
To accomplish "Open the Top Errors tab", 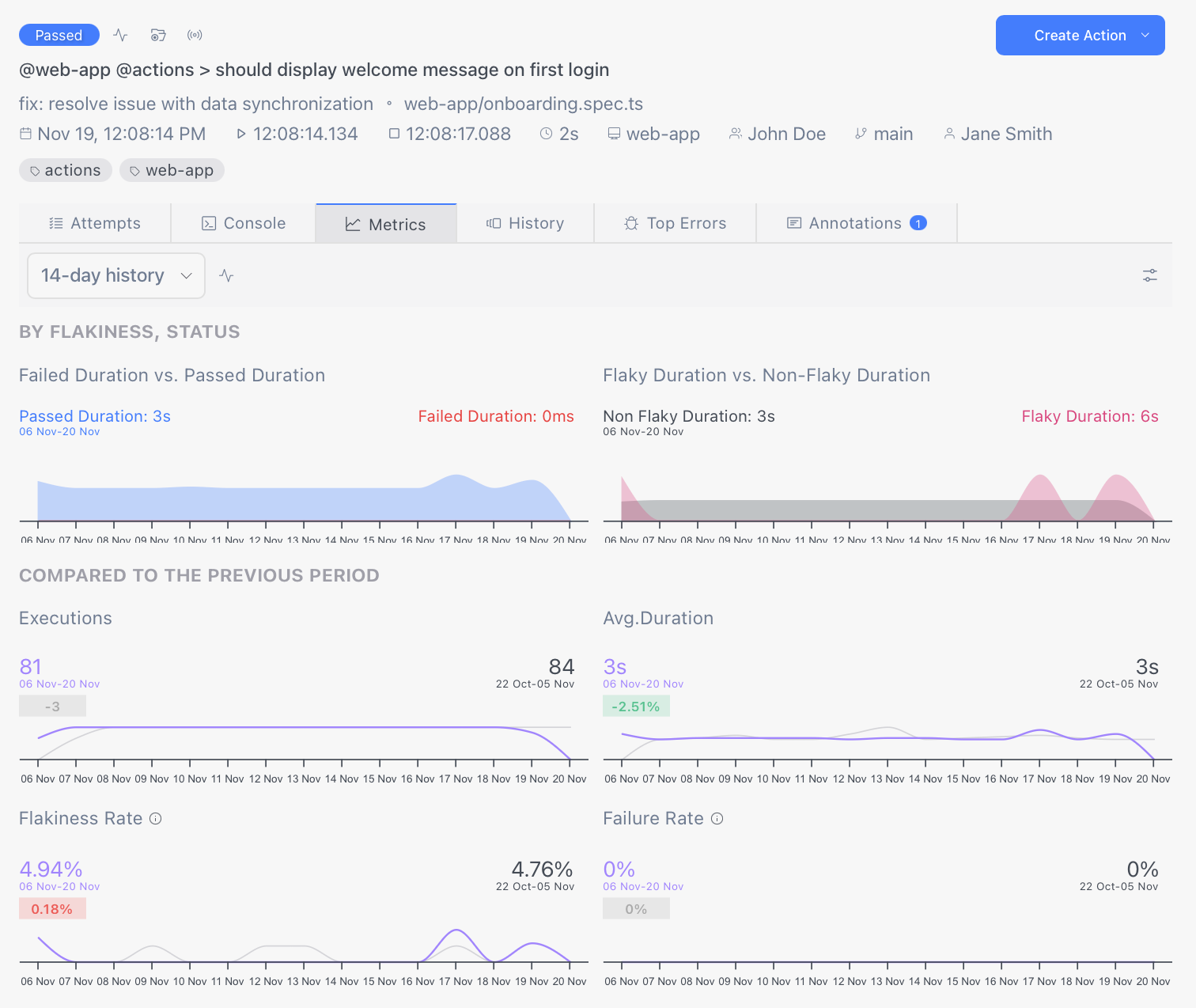I will [x=675, y=223].
